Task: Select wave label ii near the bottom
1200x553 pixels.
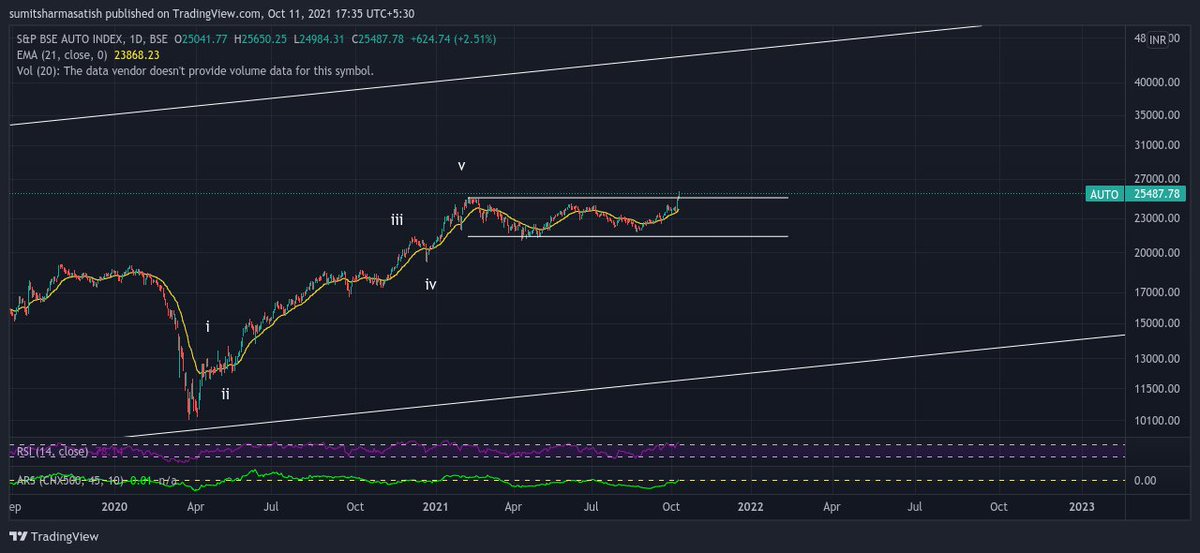Action: [x=225, y=394]
